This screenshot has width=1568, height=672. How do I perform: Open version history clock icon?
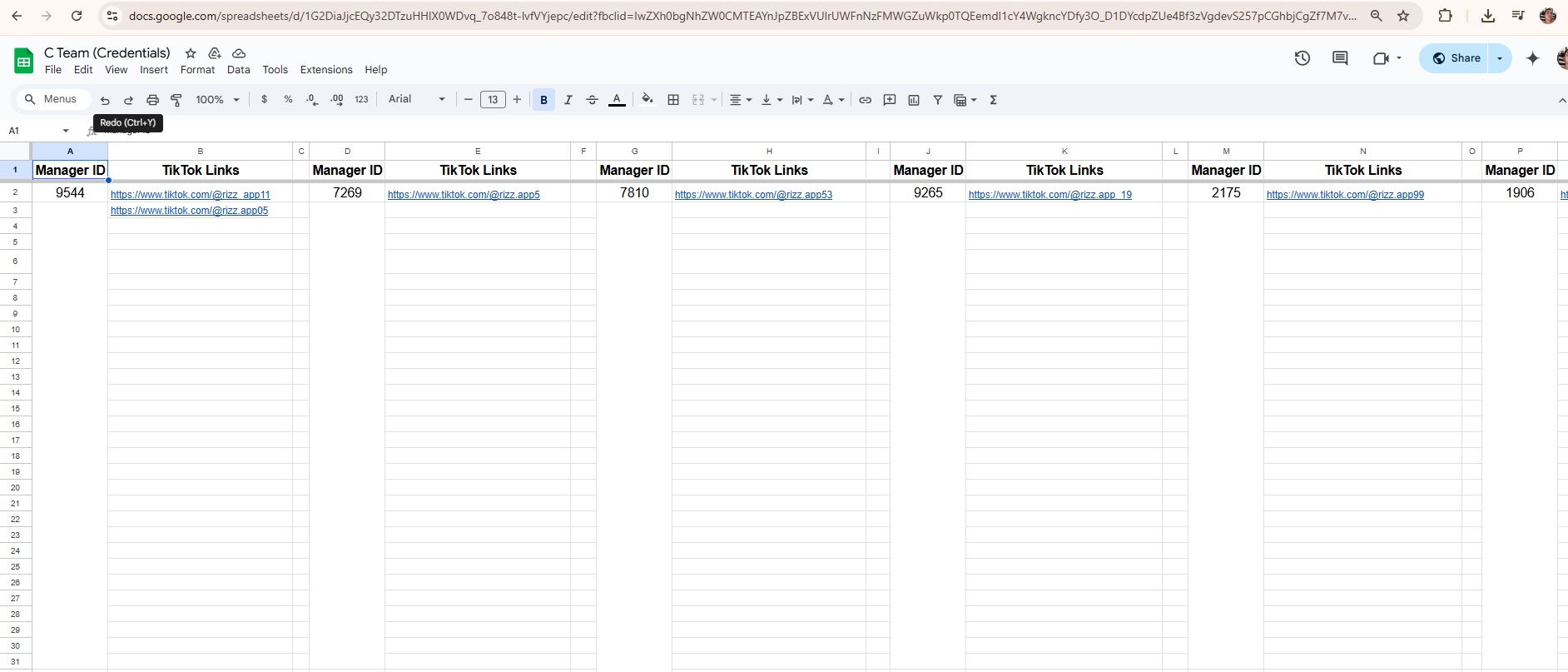(1303, 58)
